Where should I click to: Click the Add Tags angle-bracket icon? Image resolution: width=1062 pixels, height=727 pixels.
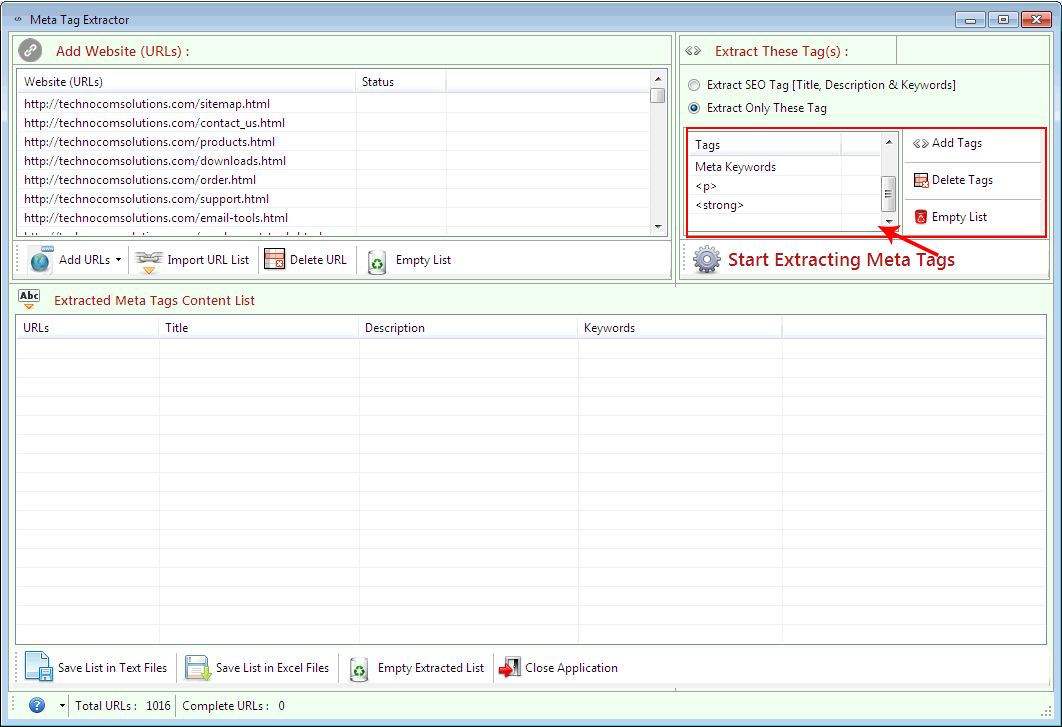click(920, 143)
